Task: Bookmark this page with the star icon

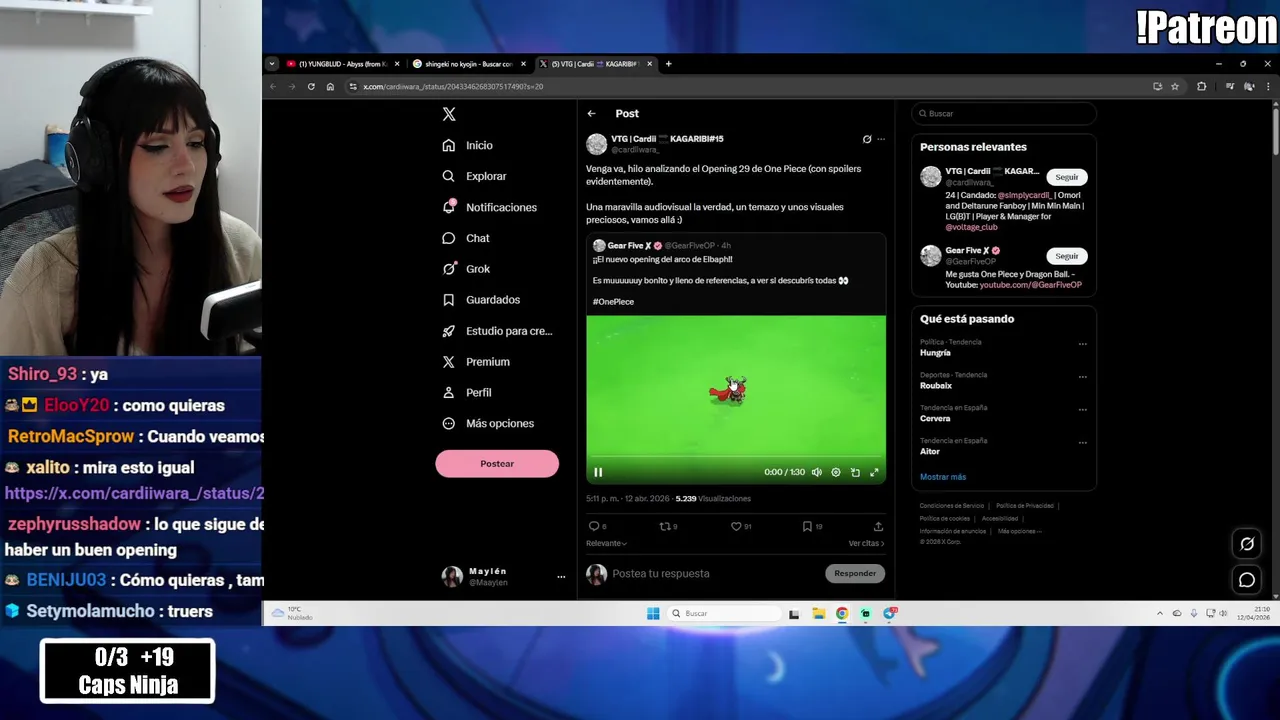Action: tap(1175, 87)
